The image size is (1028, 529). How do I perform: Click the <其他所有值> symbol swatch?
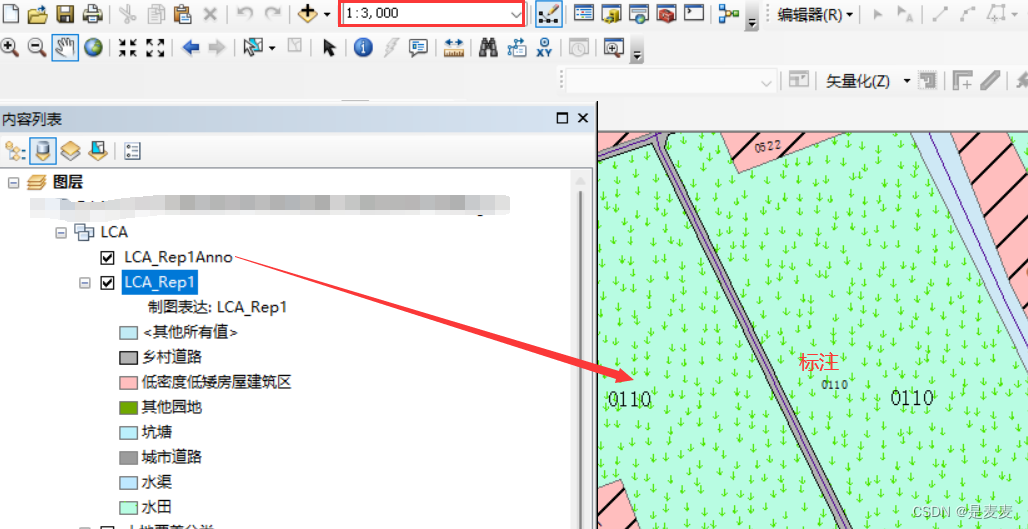pyautogui.click(x=128, y=333)
